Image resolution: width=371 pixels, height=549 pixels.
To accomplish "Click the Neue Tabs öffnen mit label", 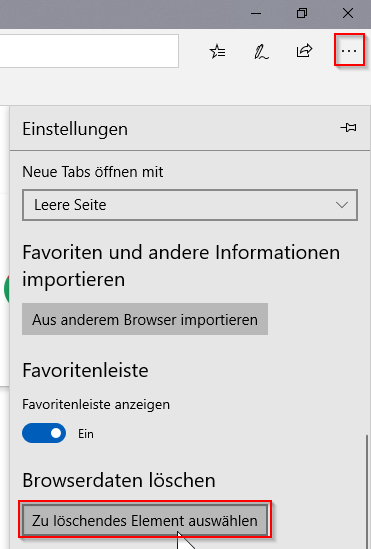I will pyautogui.click(x=93, y=172).
